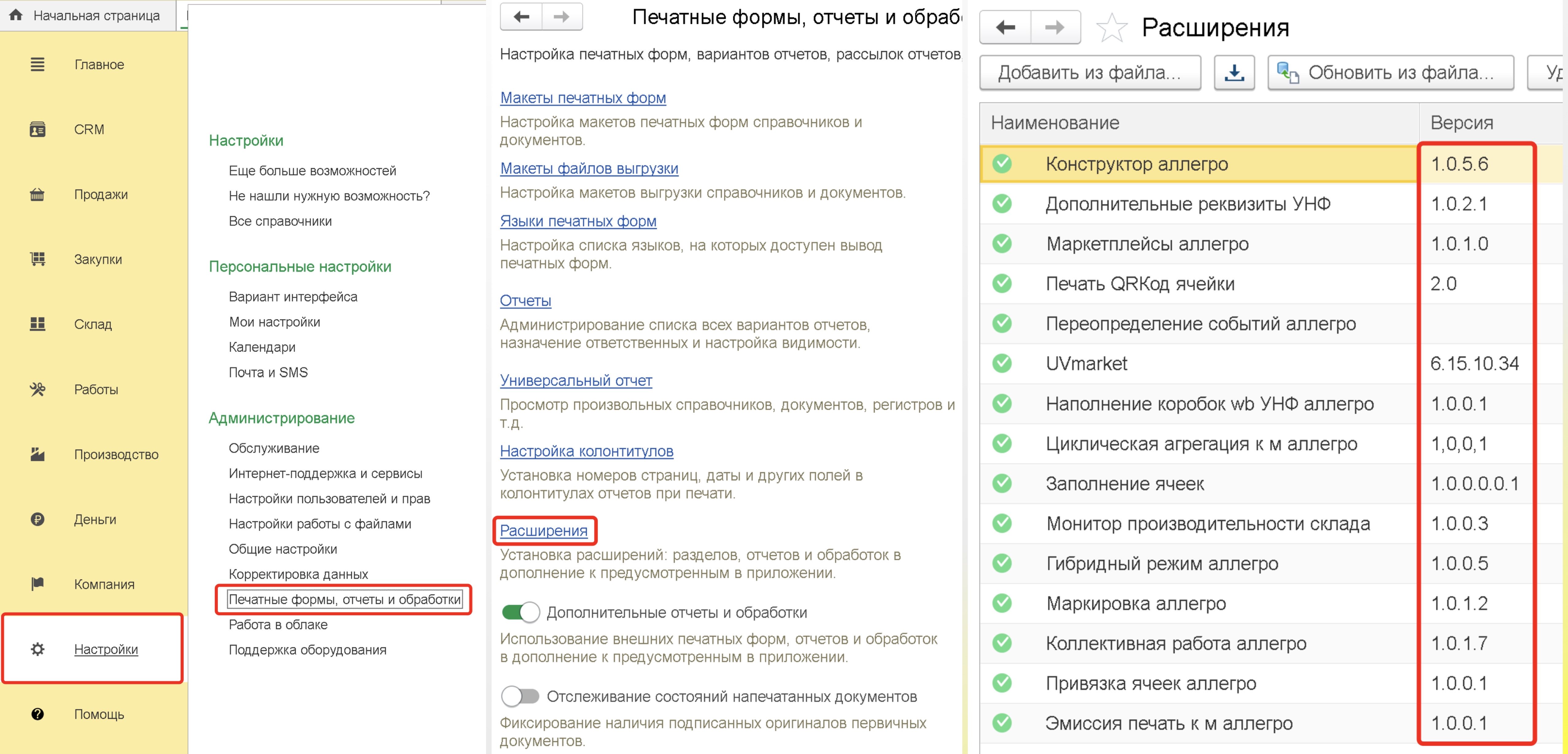This screenshot has width=1568, height=754.
Task: Open the Главное section icon
Action: (37, 64)
